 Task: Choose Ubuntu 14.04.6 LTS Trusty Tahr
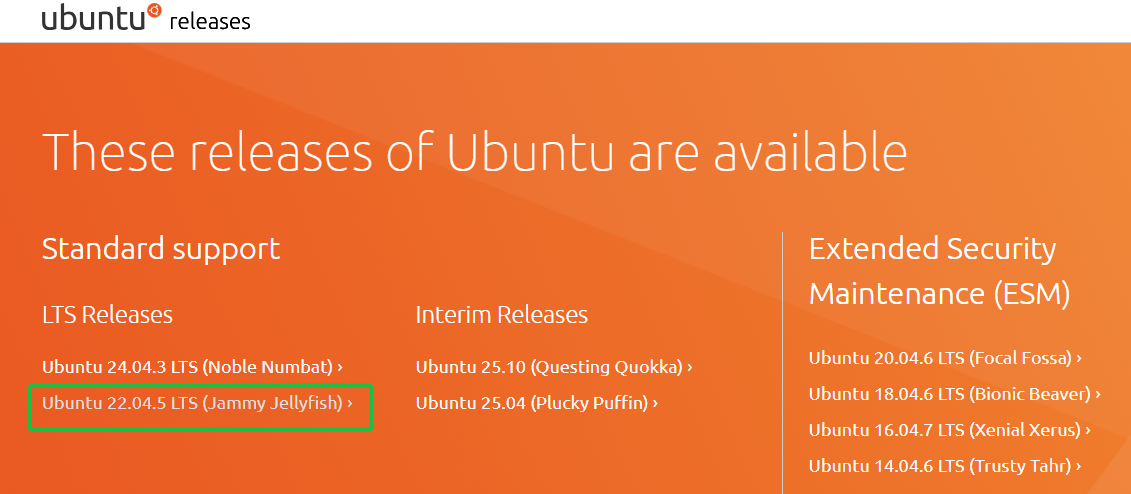939,466
